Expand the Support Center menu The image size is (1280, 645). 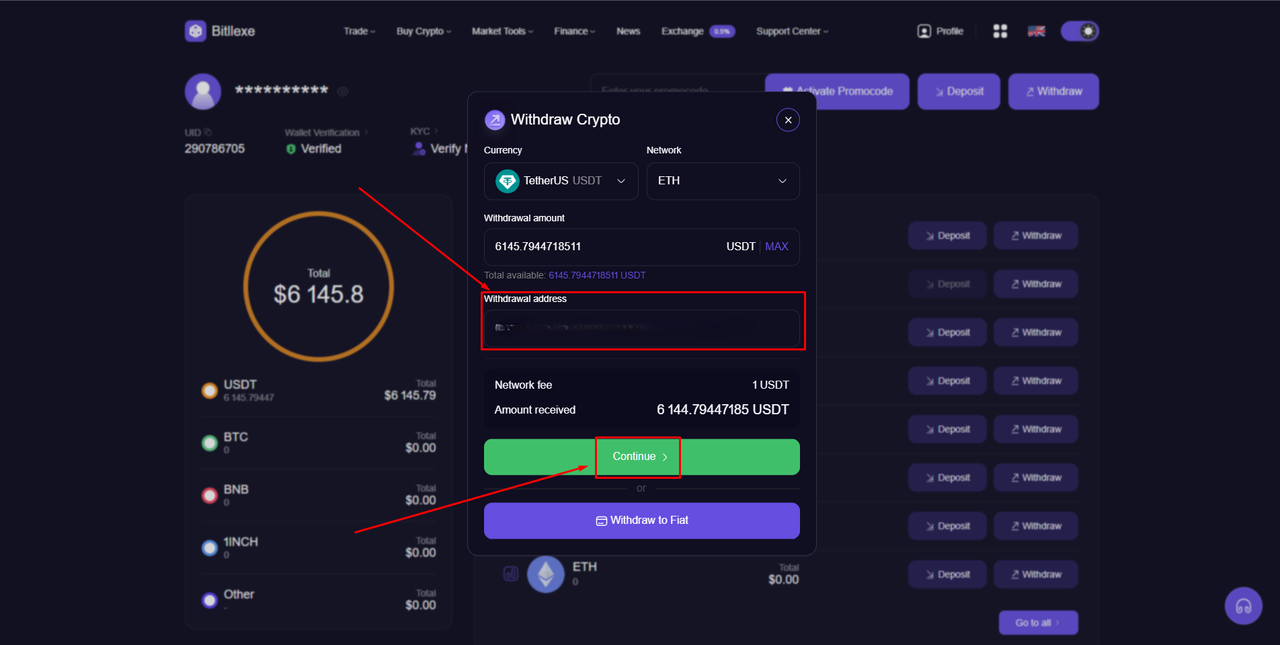click(792, 31)
